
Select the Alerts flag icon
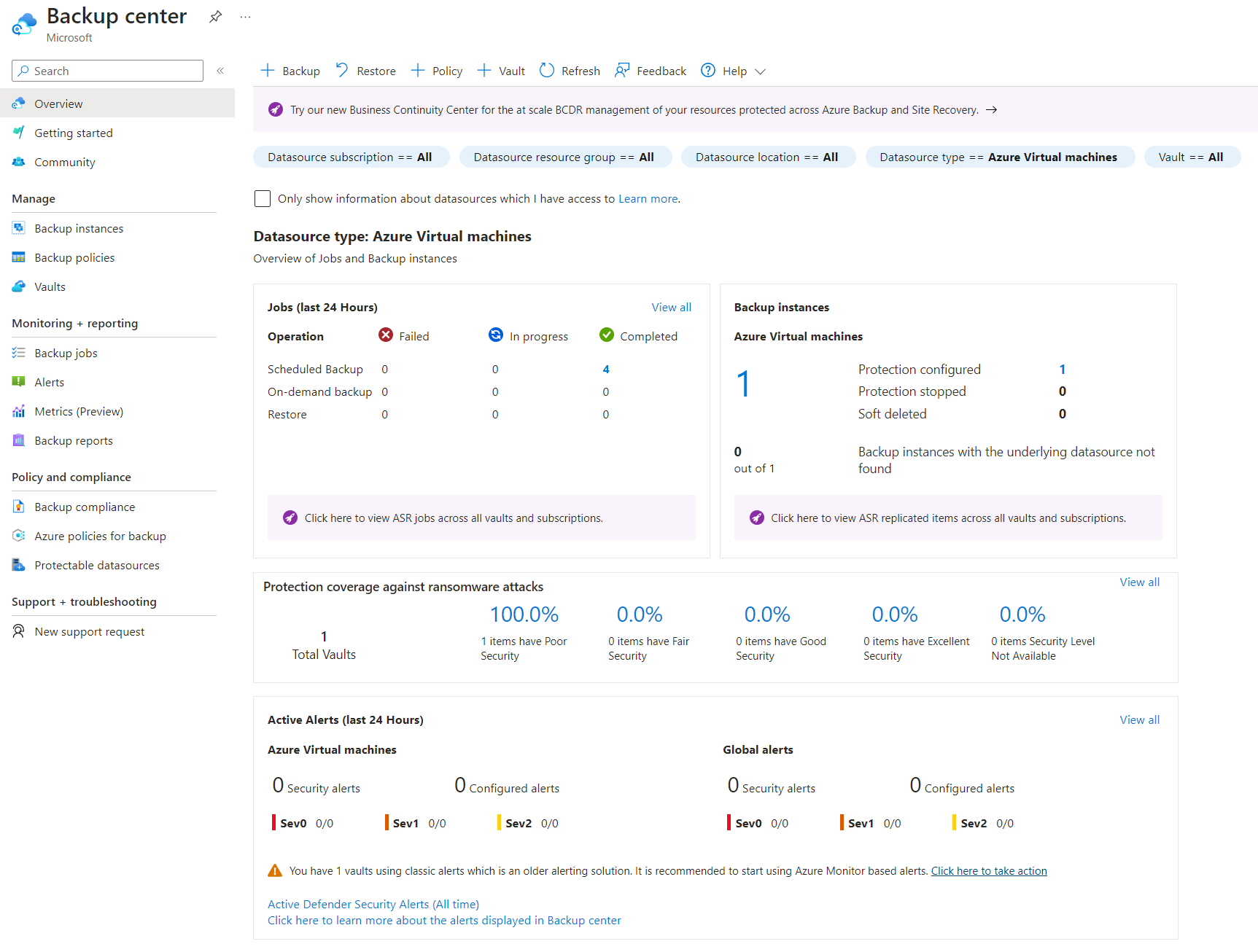click(19, 382)
